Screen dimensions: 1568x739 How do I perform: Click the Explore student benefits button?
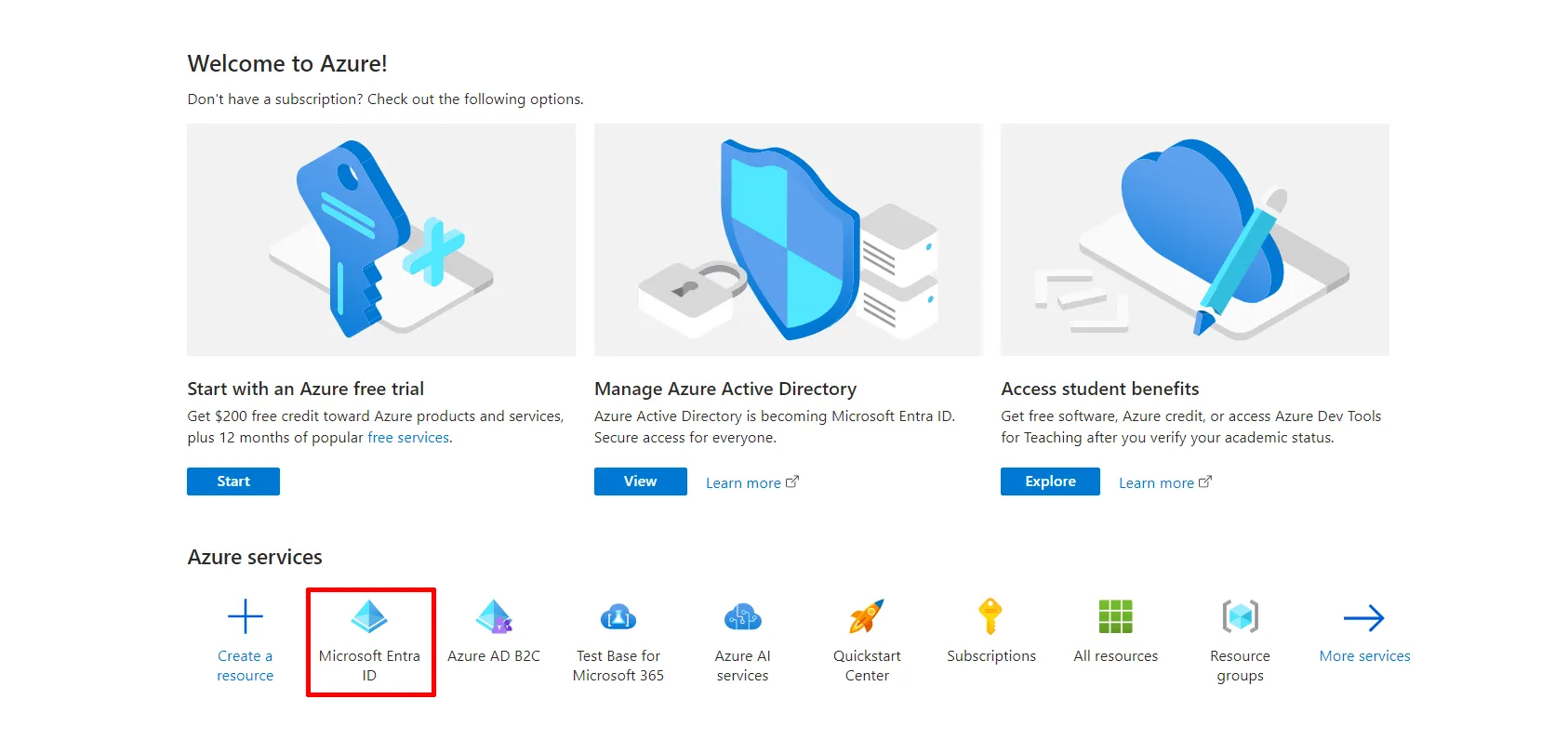click(x=1050, y=482)
